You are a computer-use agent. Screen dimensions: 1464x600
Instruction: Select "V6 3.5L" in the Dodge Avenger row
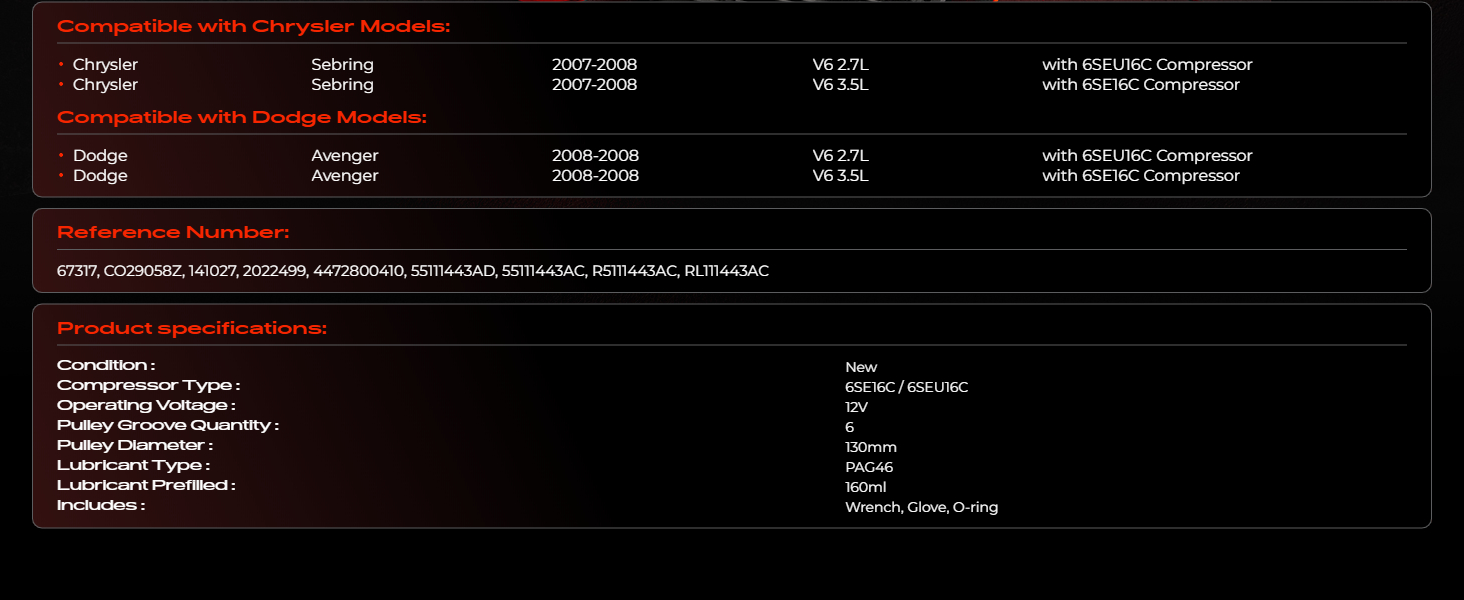coord(840,176)
